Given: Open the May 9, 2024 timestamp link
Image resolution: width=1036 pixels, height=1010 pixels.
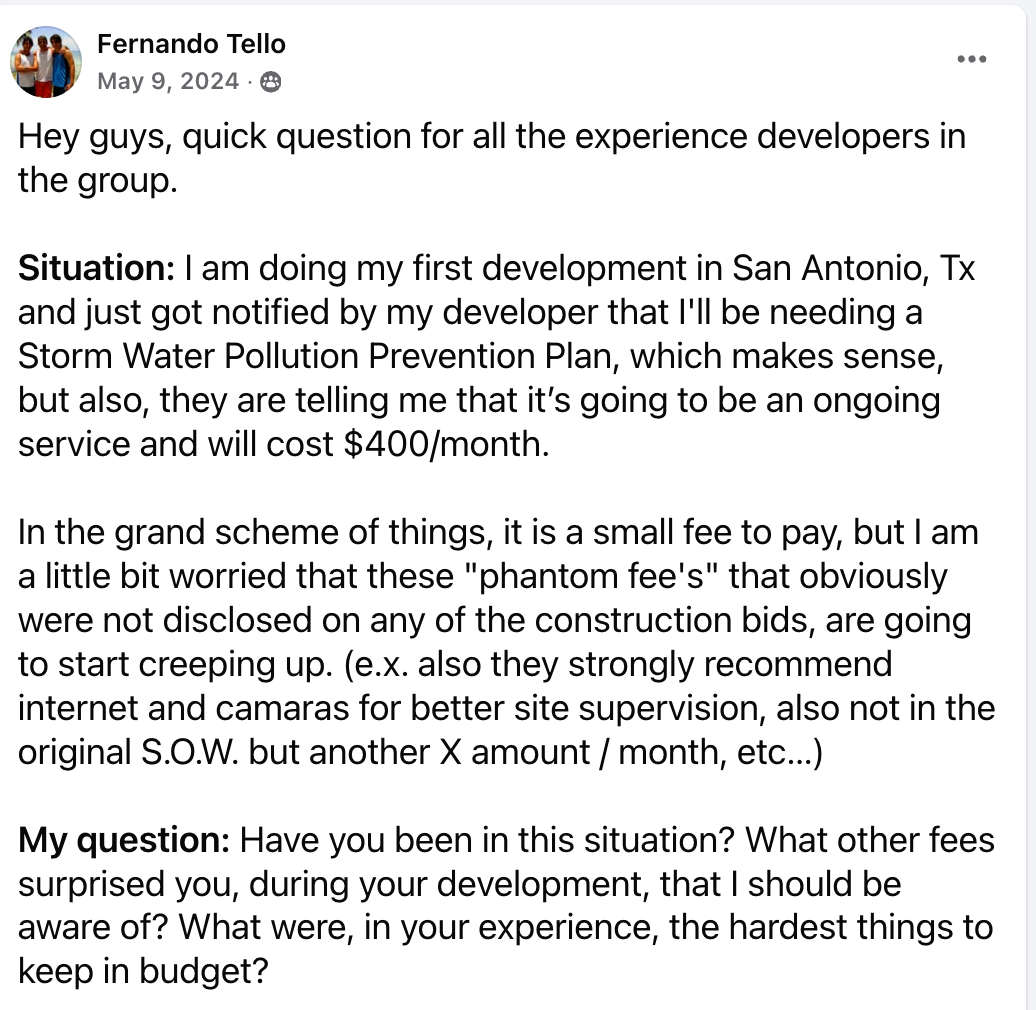Looking at the screenshot, I should [x=168, y=82].
